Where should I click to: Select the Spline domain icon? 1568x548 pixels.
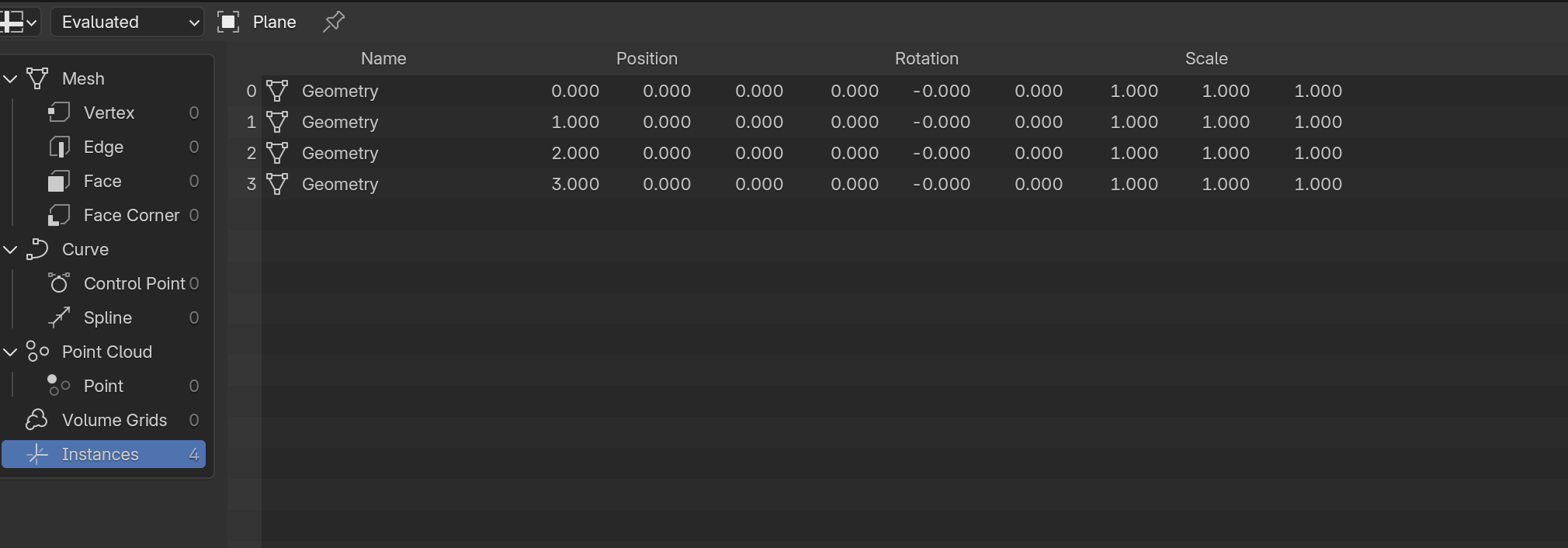[59, 317]
